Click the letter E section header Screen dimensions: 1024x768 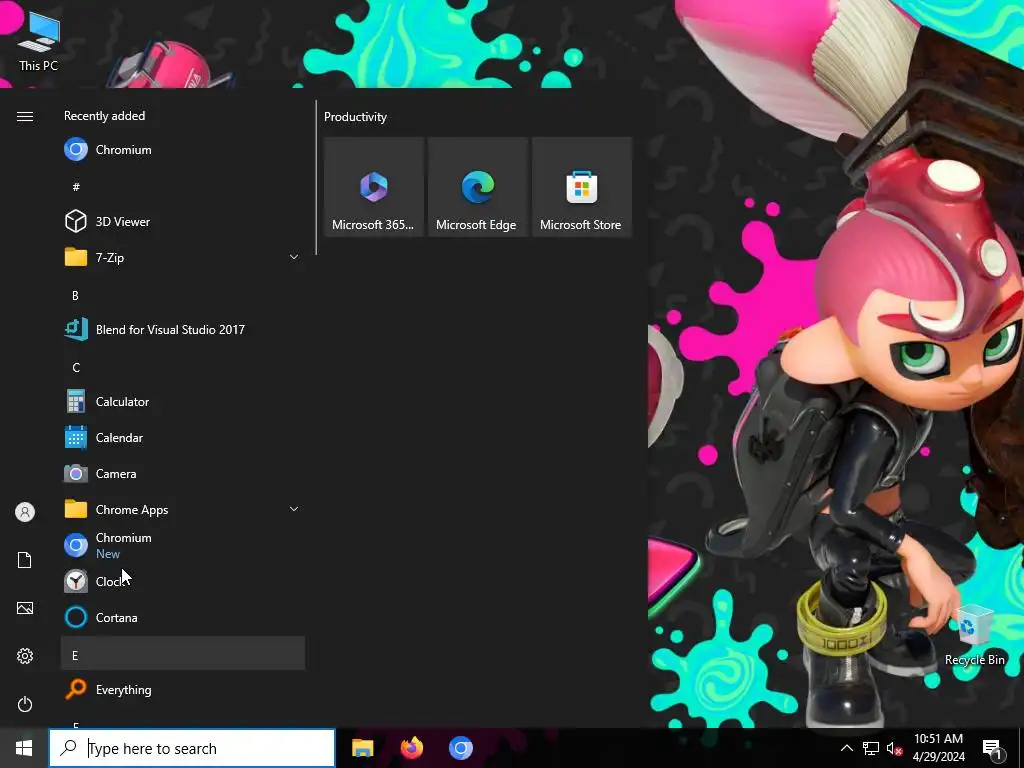pyautogui.click(x=183, y=654)
